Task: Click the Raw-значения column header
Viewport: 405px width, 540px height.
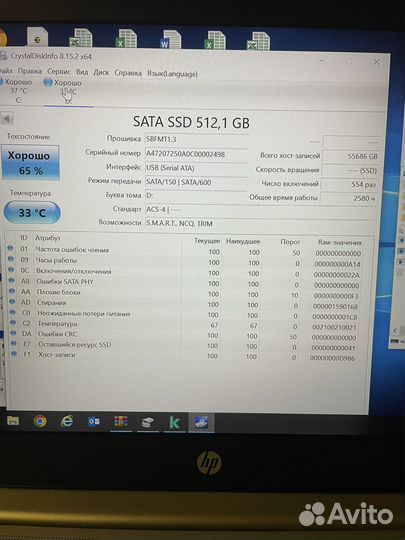Action: tap(340, 242)
